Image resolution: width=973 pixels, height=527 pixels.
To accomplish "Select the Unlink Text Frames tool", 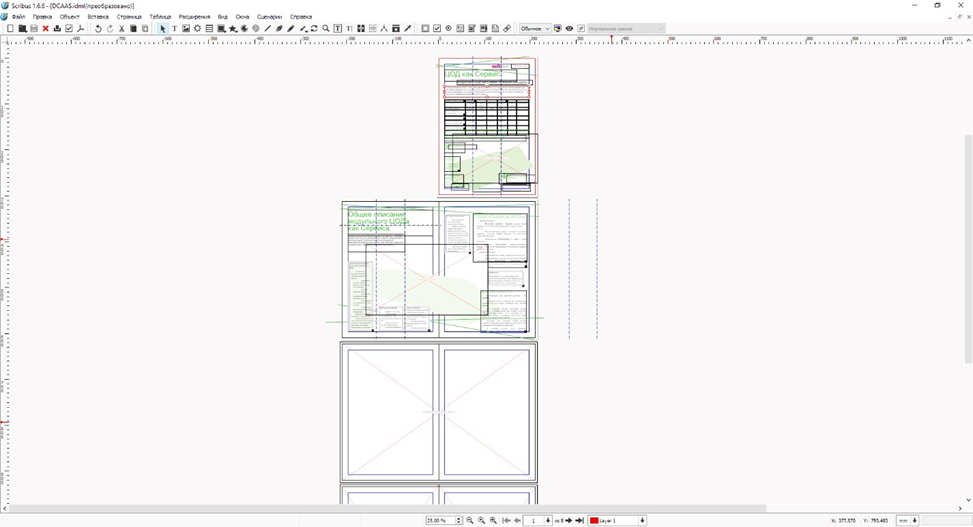I will pos(372,29).
